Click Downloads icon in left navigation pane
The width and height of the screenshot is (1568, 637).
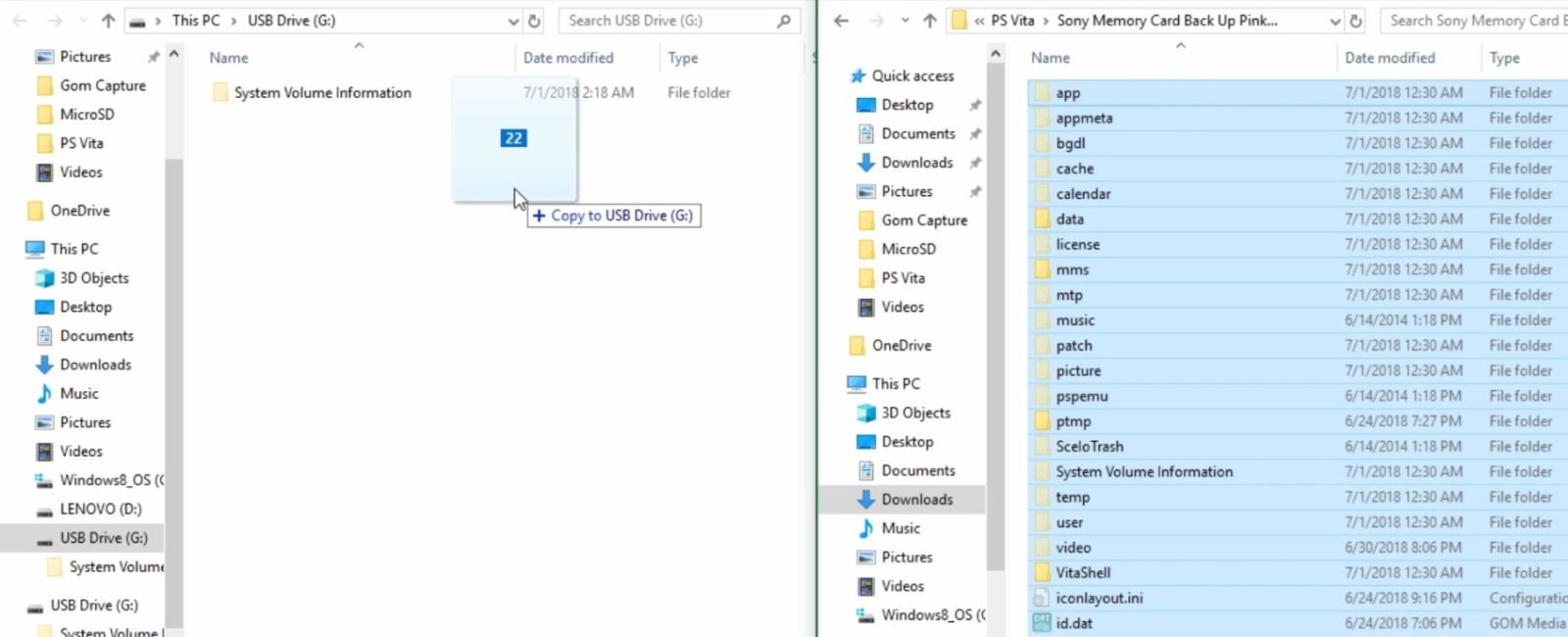[x=44, y=365]
